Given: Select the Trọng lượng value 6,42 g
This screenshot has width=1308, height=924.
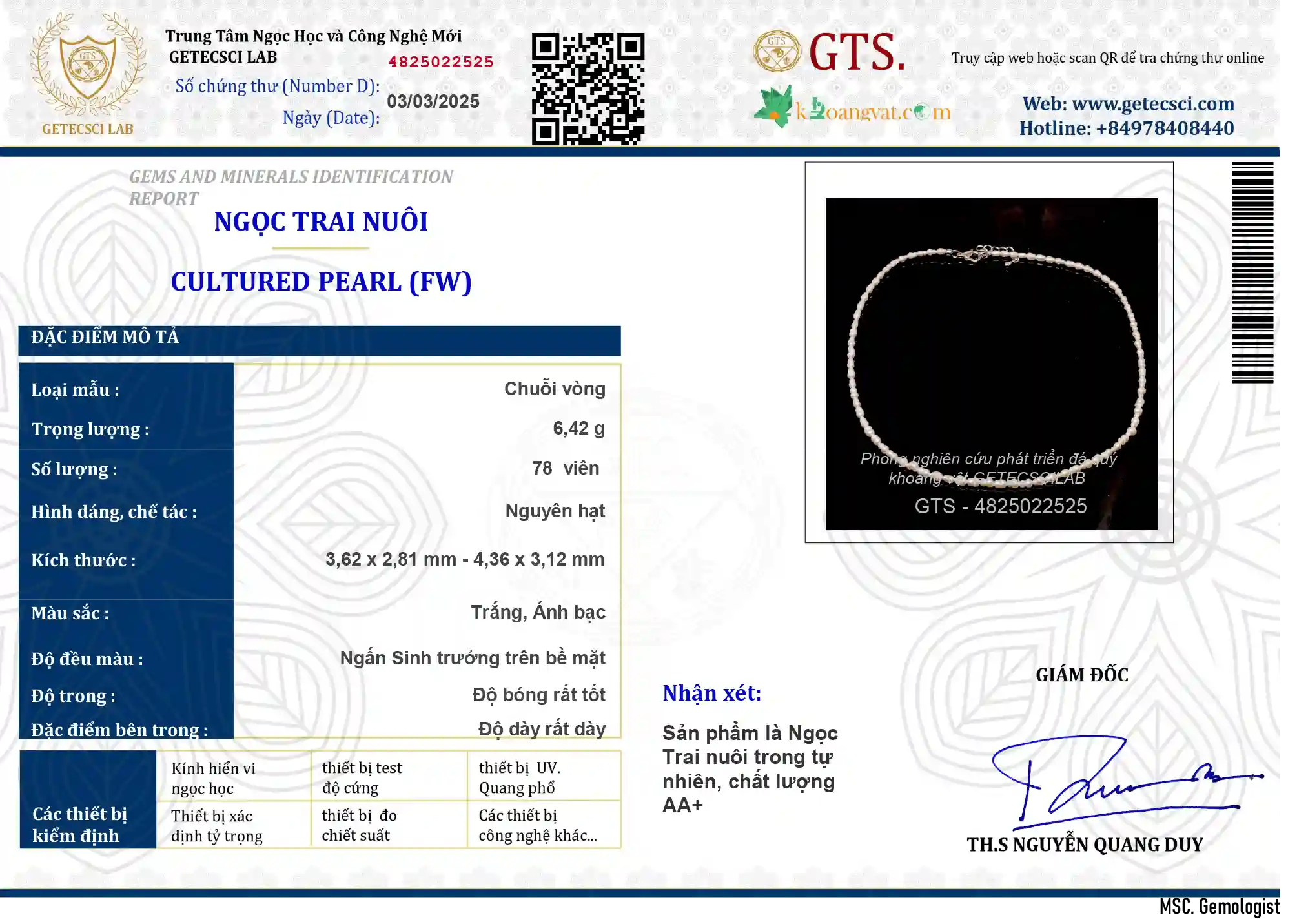Looking at the screenshot, I should tap(579, 429).
